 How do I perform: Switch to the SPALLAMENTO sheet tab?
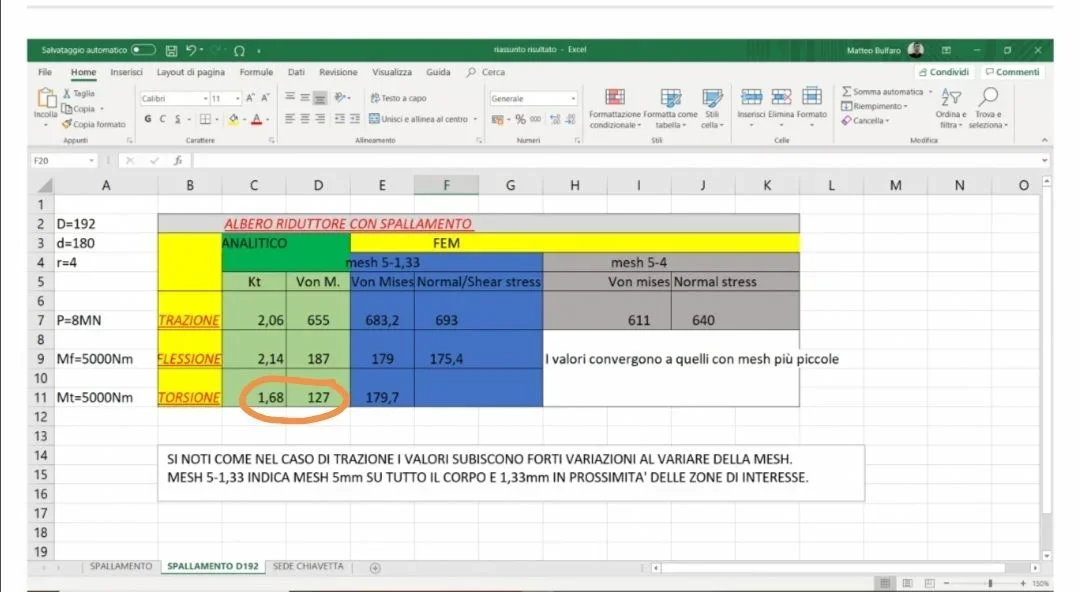[x=121, y=567]
